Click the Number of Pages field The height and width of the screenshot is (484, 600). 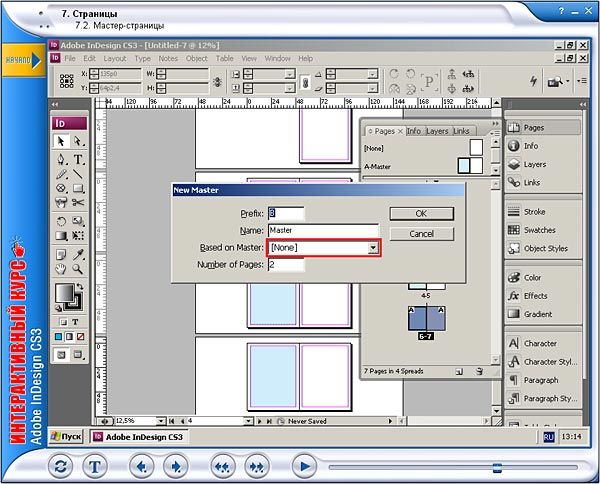(286, 265)
